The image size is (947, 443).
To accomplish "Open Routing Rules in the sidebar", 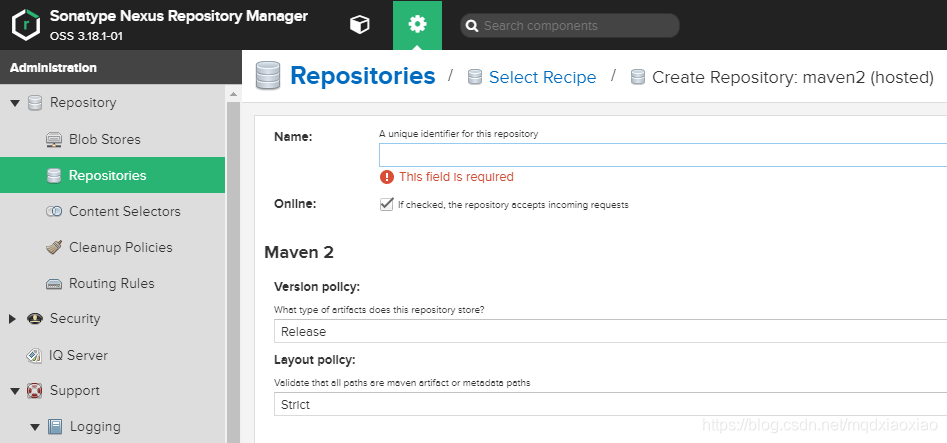I will click(x=112, y=283).
